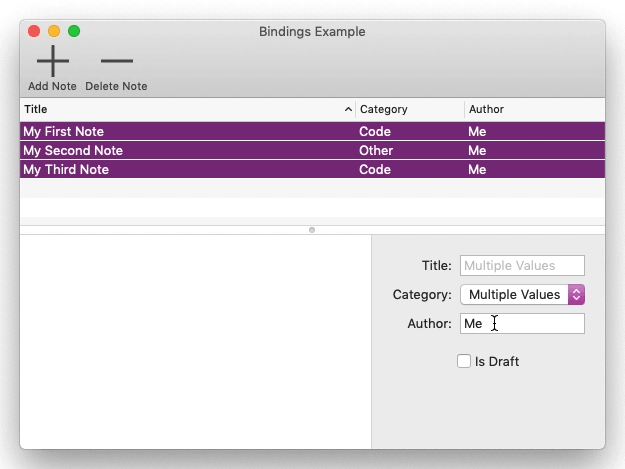This screenshot has width=625, height=469.
Task: Click the Title Multiple Values text field
Action: (522, 265)
